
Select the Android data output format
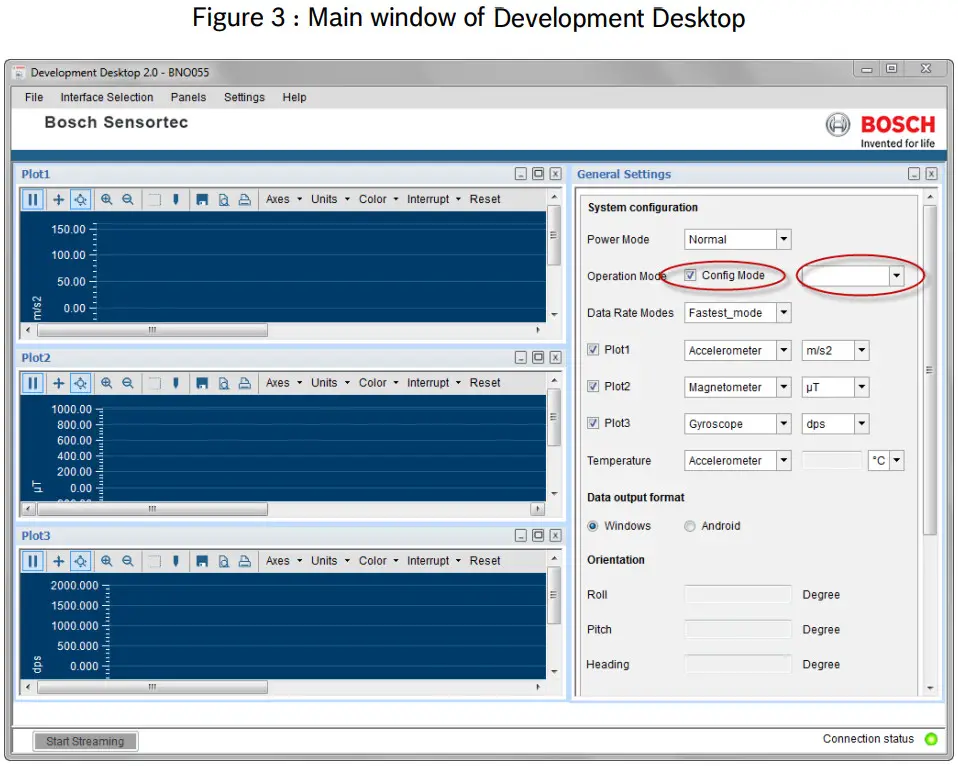[689, 526]
